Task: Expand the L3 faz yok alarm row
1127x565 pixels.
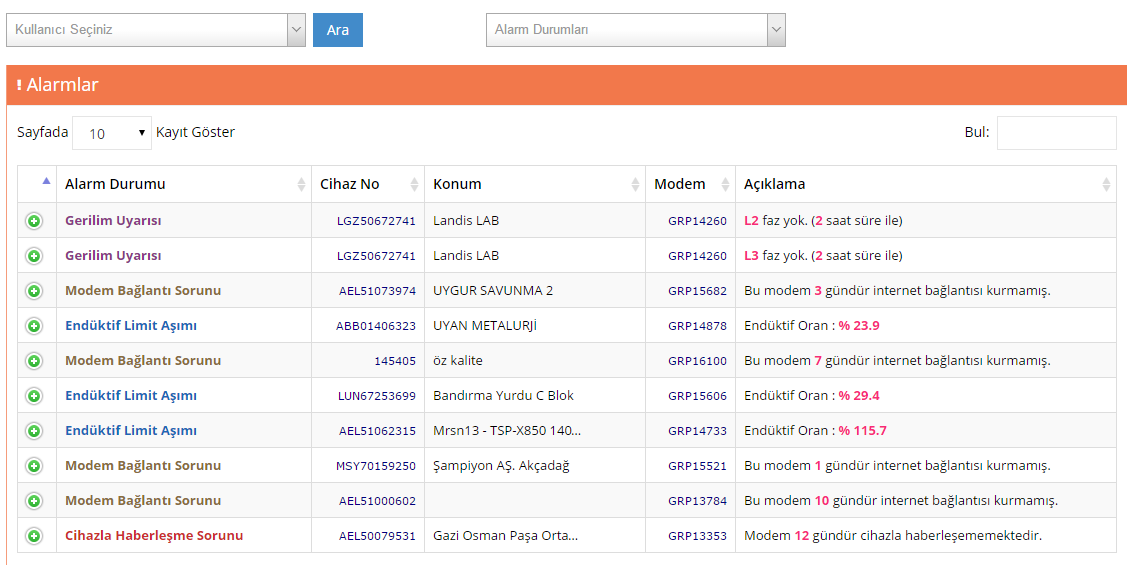Action: (x=34, y=256)
